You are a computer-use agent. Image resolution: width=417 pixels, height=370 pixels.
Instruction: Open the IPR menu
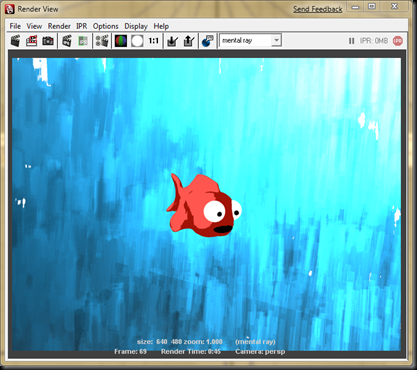[82, 26]
